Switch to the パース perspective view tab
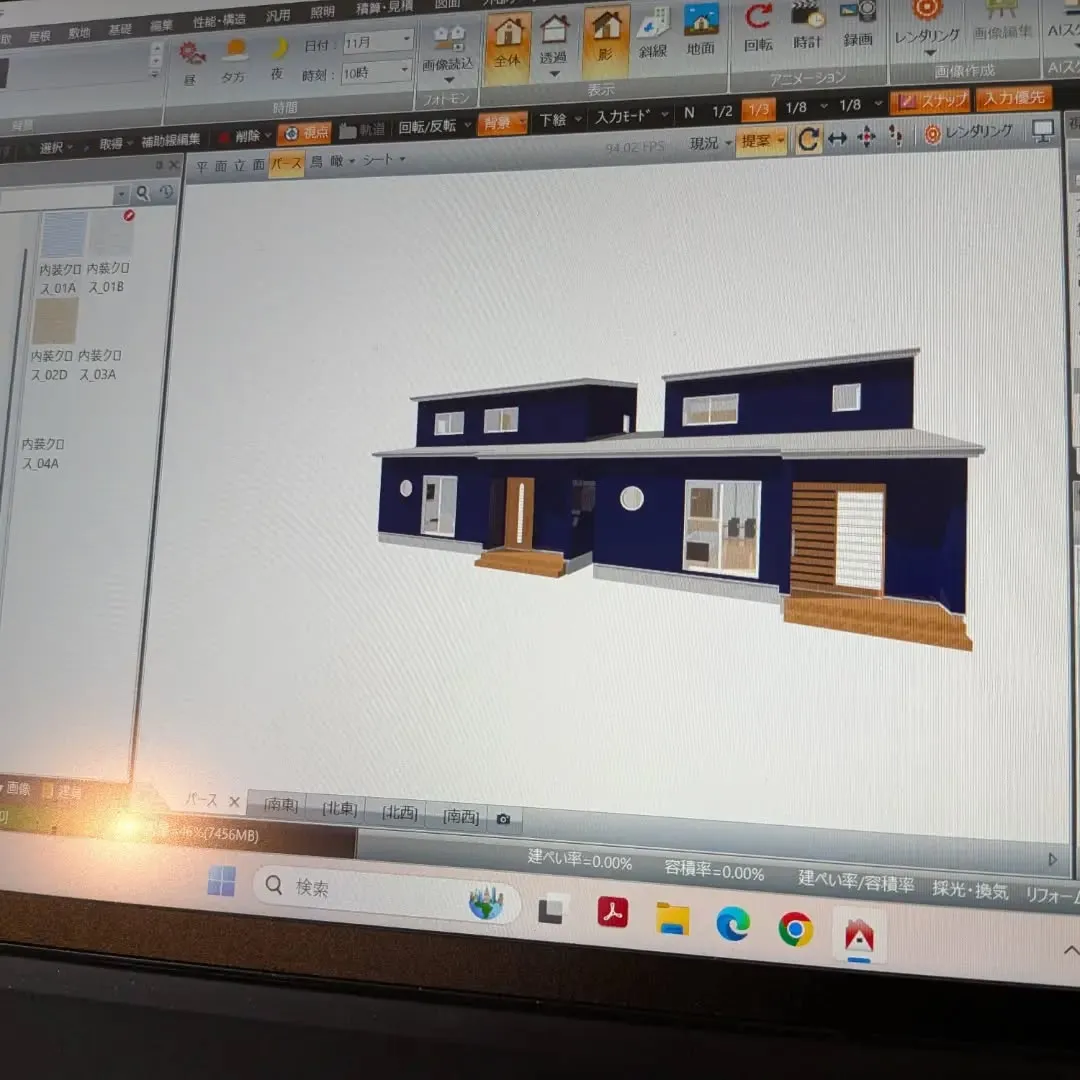 (x=286, y=164)
